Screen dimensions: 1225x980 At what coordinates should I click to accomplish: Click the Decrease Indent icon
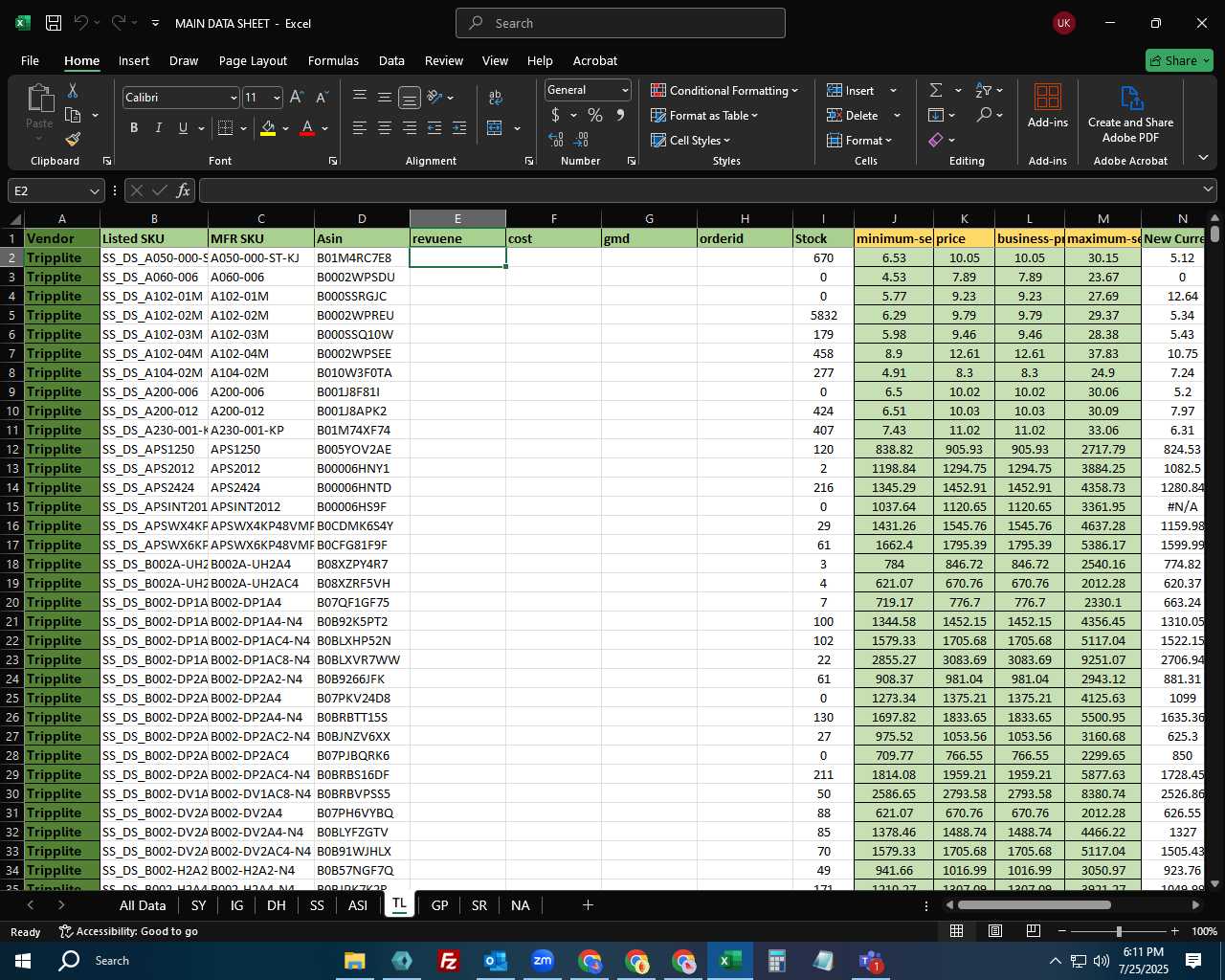click(x=434, y=127)
